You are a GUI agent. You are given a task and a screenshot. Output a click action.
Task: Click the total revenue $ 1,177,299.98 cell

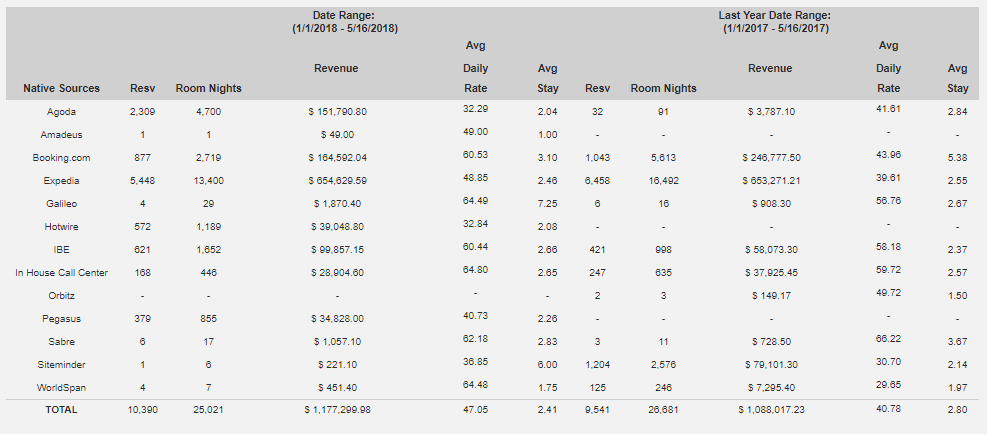coord(337,409)
